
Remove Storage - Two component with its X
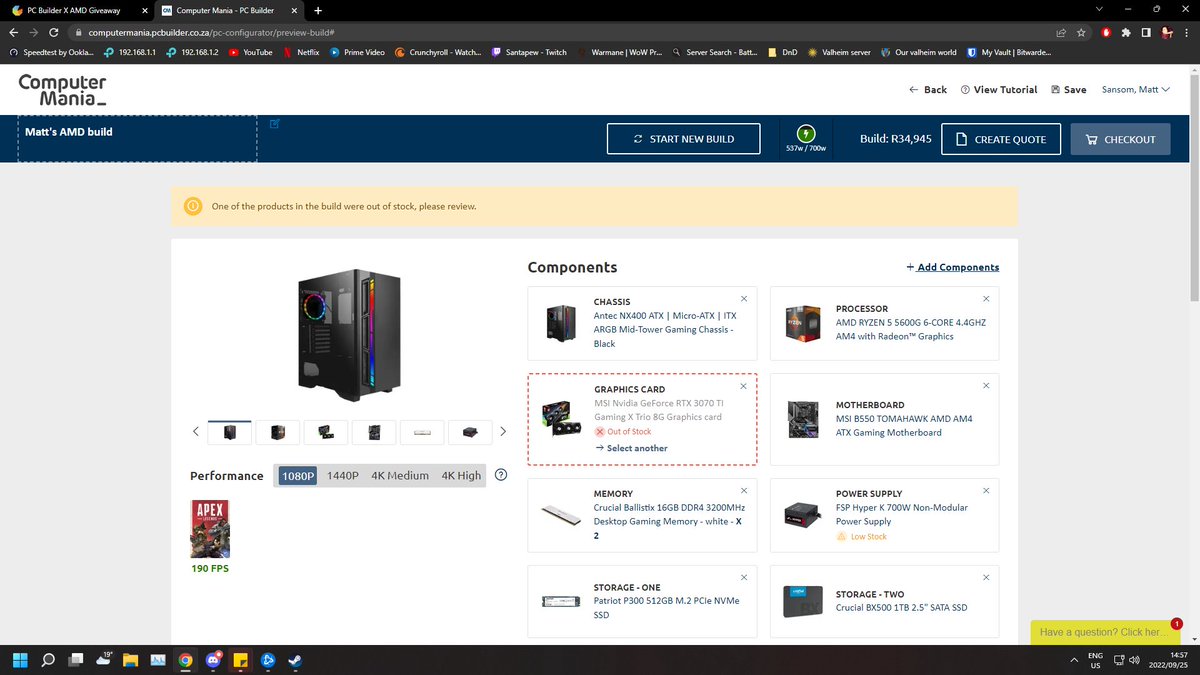coord(986,578)
